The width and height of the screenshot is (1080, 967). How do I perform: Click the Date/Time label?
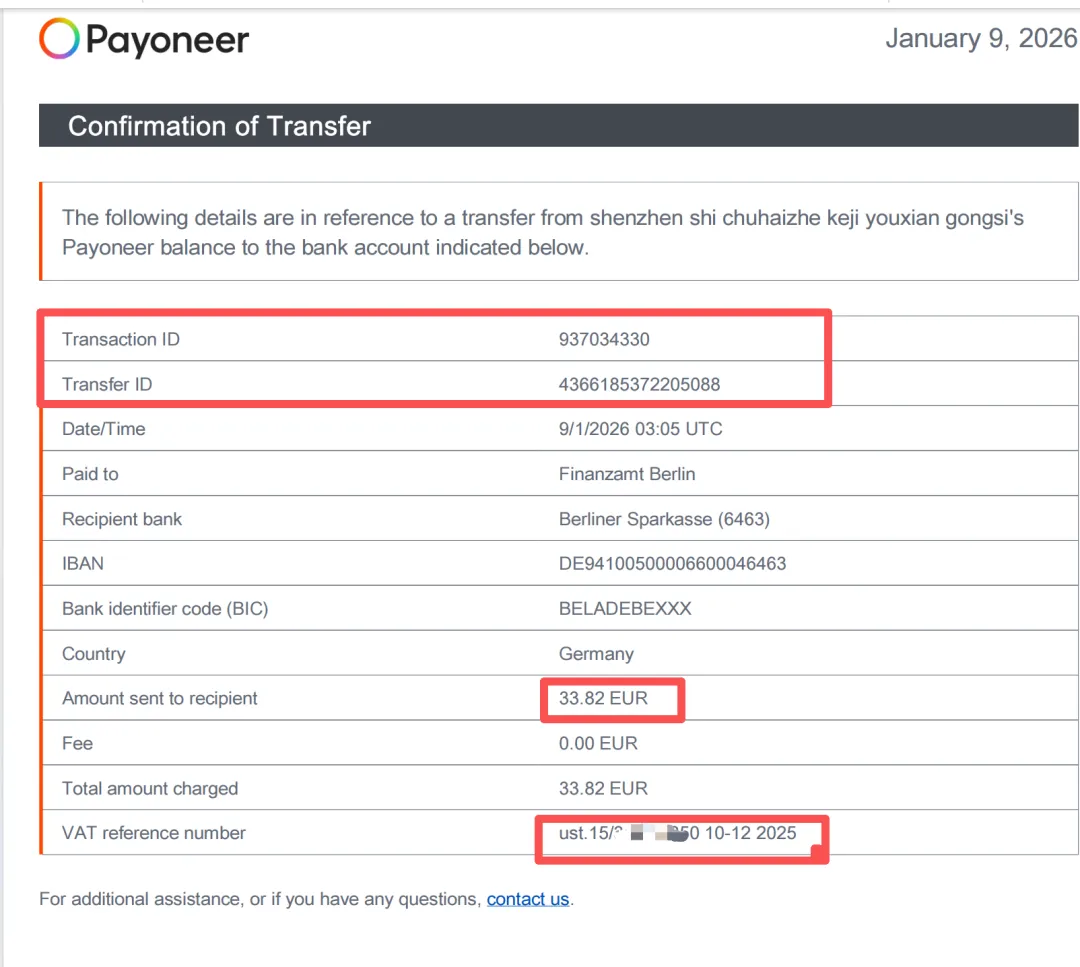coord(103,428)
